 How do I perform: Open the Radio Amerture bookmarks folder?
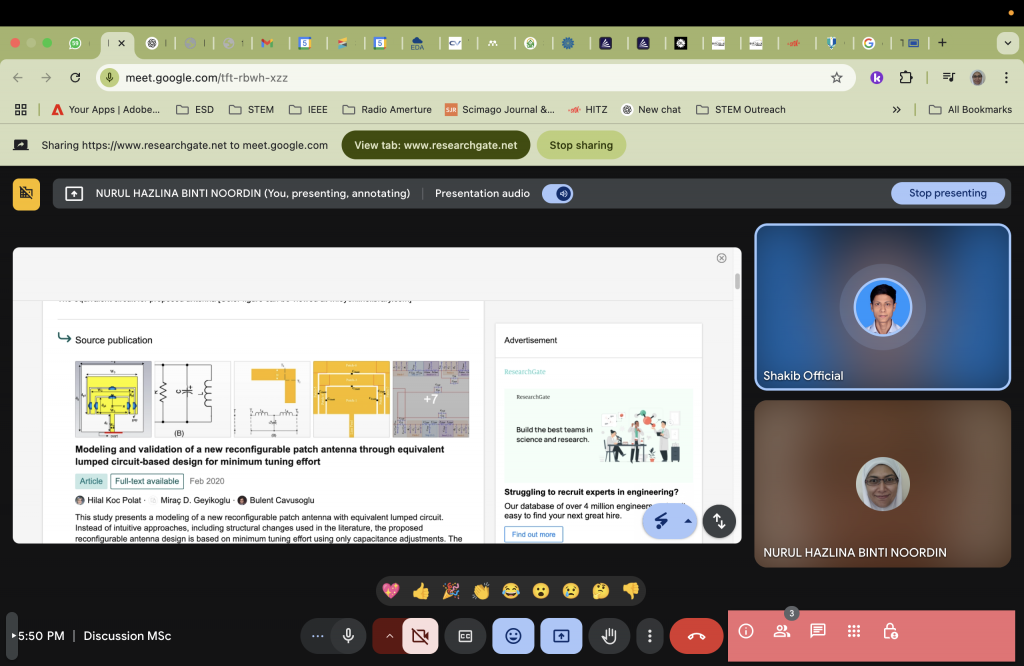pos(387,110)
